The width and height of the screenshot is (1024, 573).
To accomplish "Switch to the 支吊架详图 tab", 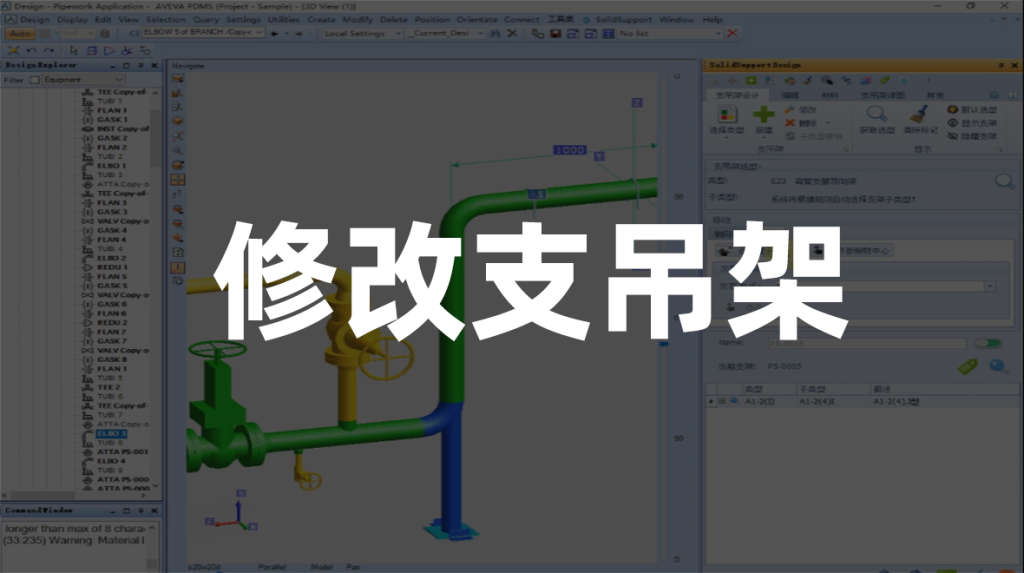I will click(882, 95).
